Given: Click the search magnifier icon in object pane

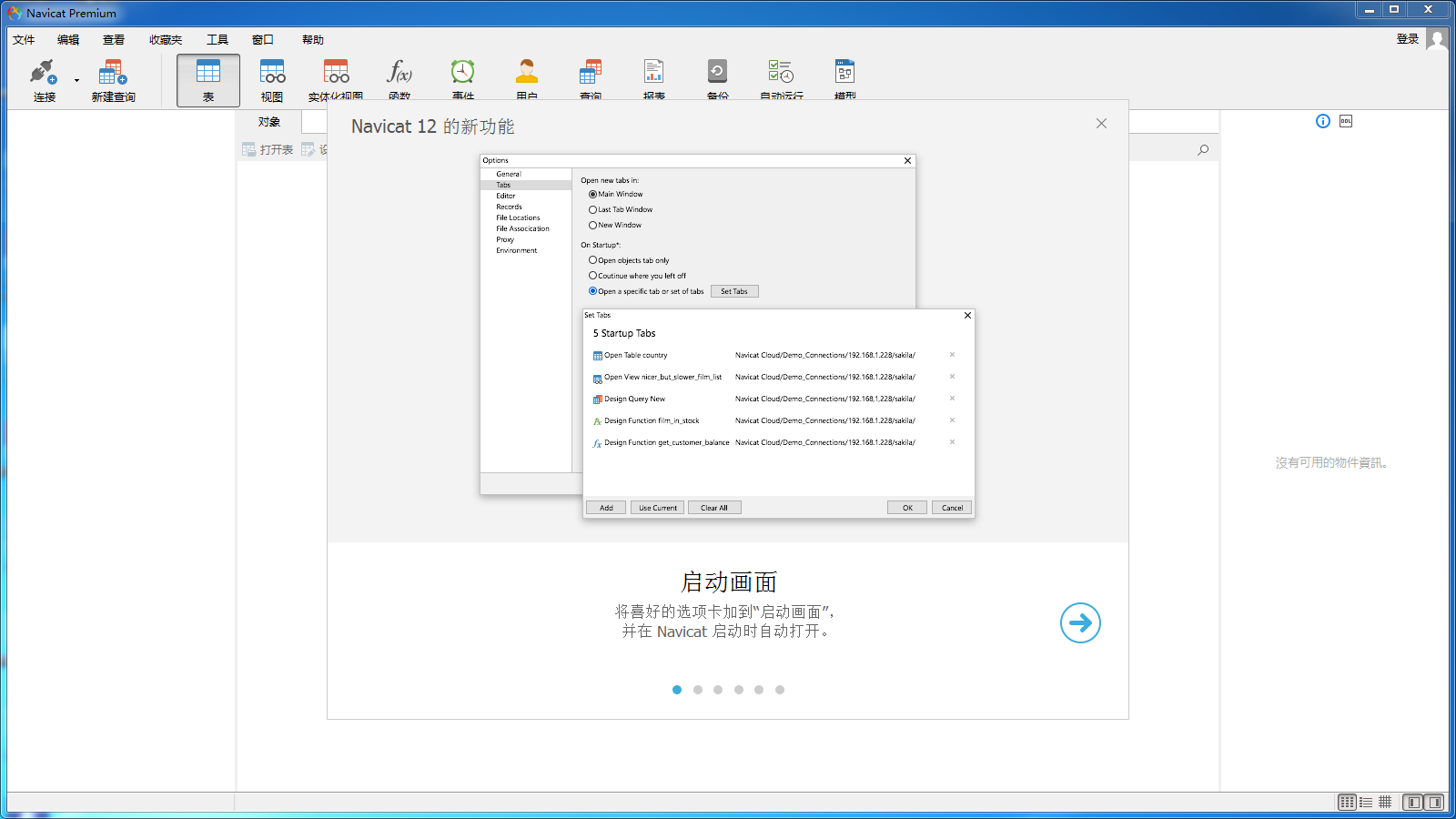Looking at the screenshot, I should 1203,150.
